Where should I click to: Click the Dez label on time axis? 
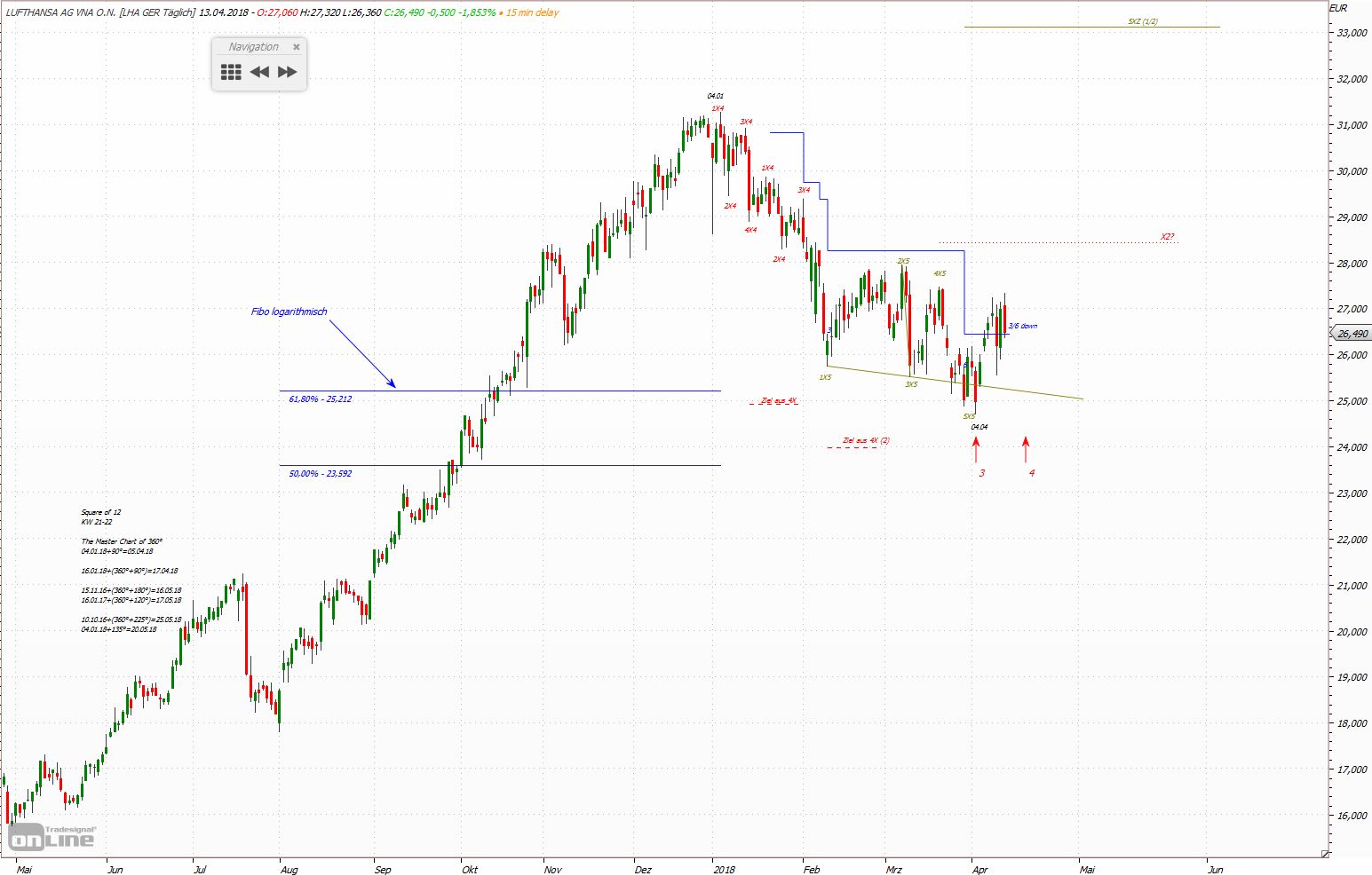(645, 869)
